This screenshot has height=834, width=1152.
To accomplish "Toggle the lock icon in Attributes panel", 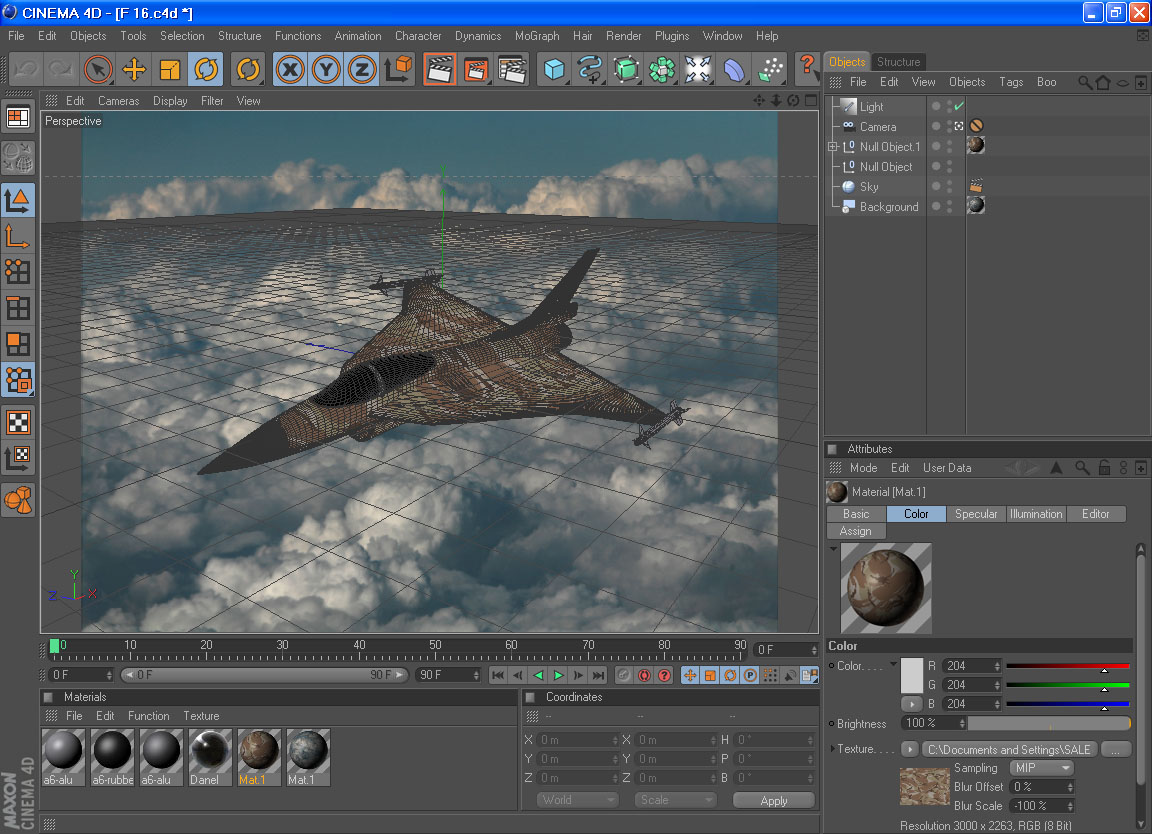I will click(1104, 468).
